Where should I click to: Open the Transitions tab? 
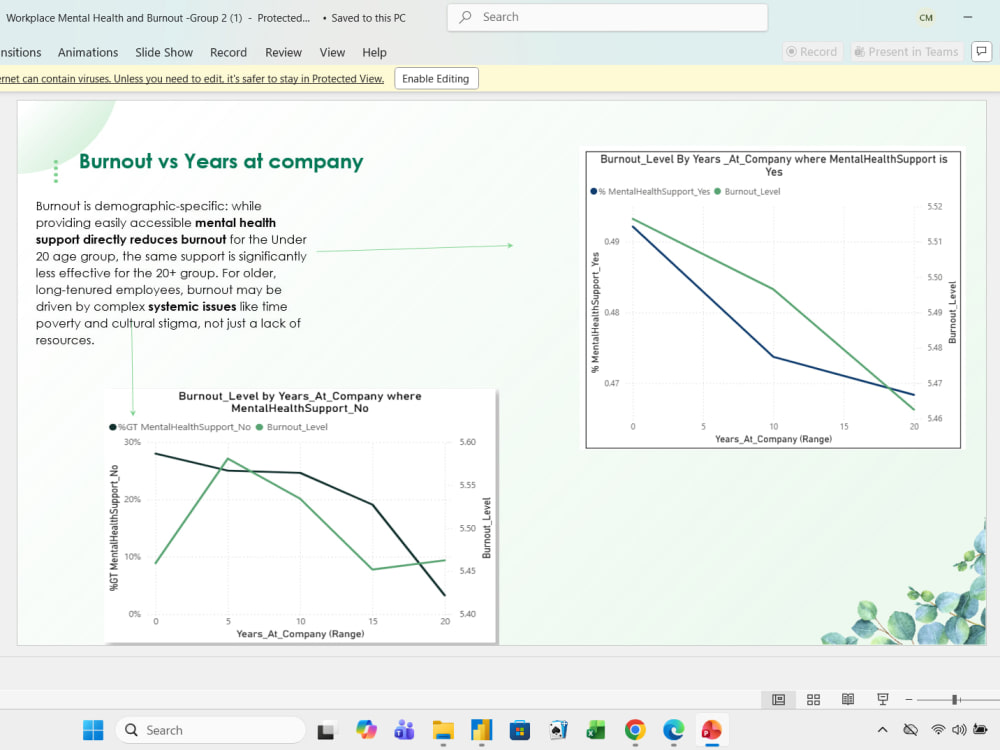click(x=20, y=52)
